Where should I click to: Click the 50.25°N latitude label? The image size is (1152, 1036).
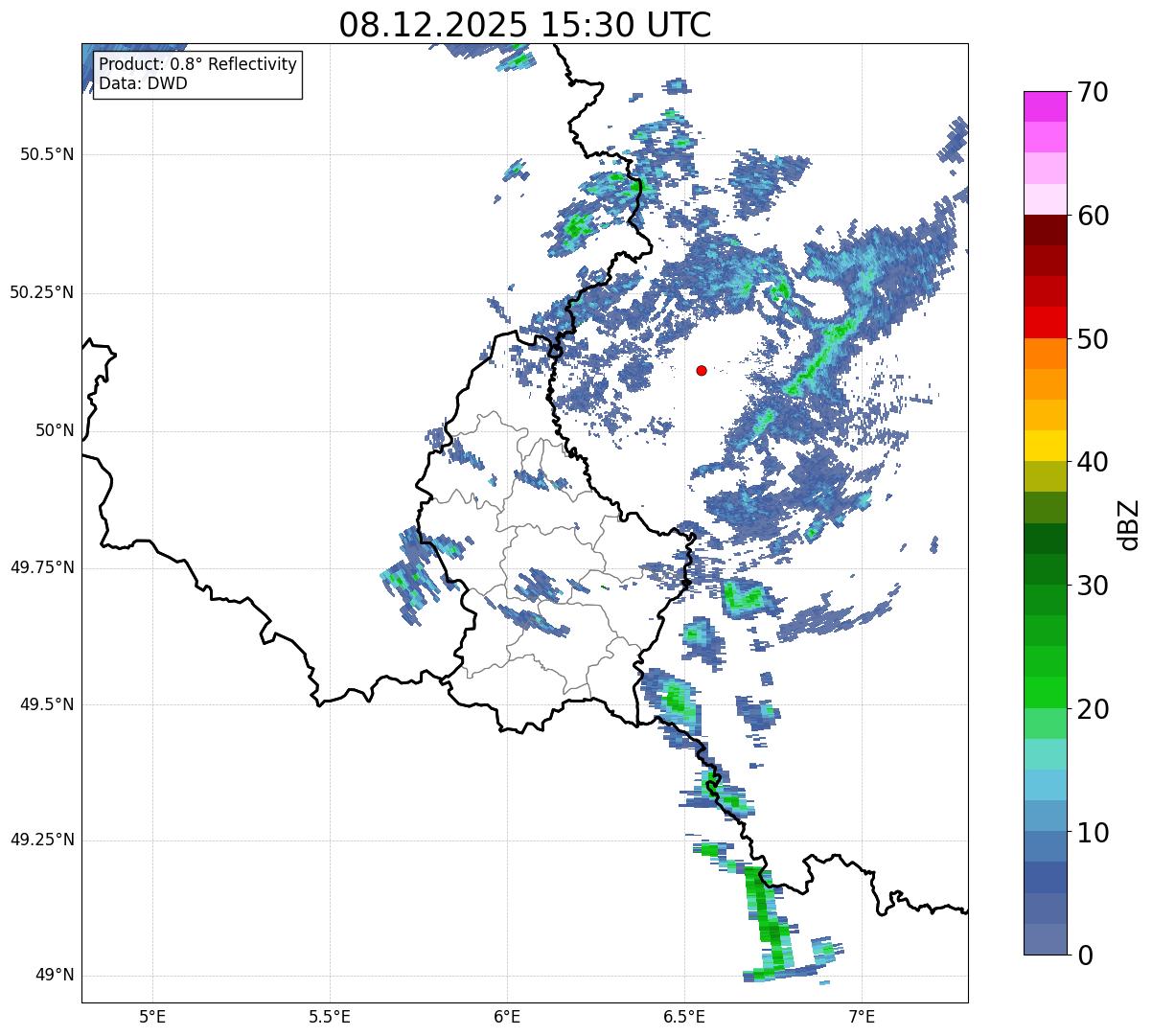point(42,292)
